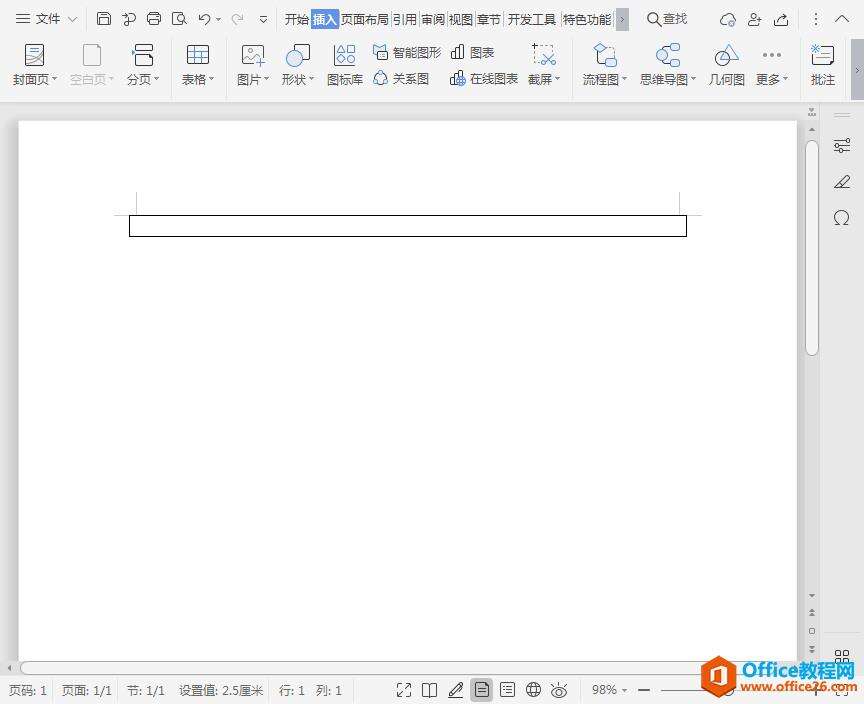Image resolution: width=864 pixels, height=704 pixels.
Task: Expand the 形状 shapes dropdown
Action: [x=298, y=79]
